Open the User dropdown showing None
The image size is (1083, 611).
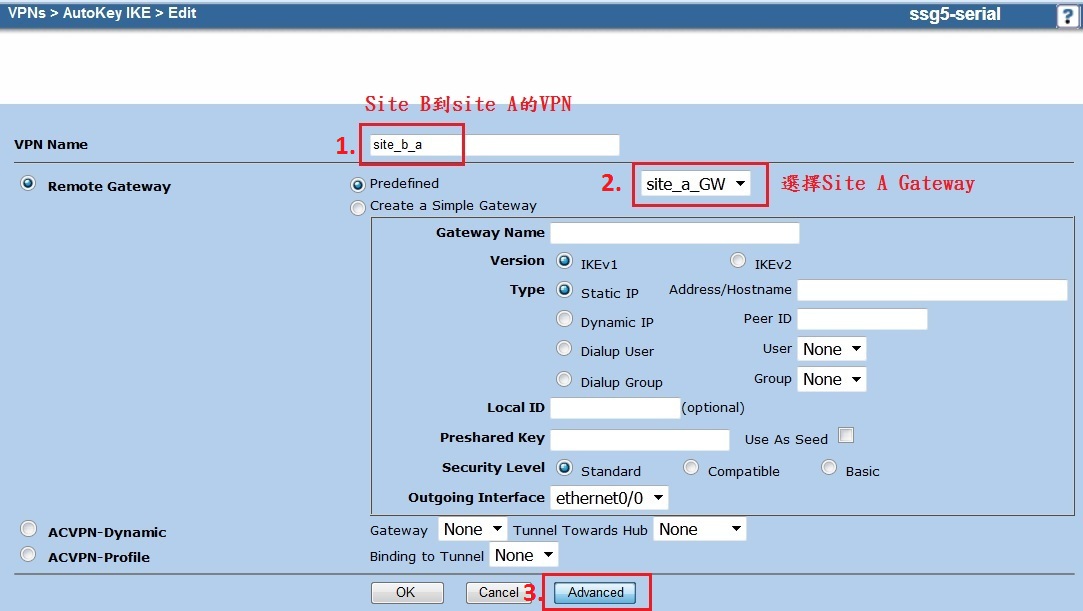(x=832, y=349)
